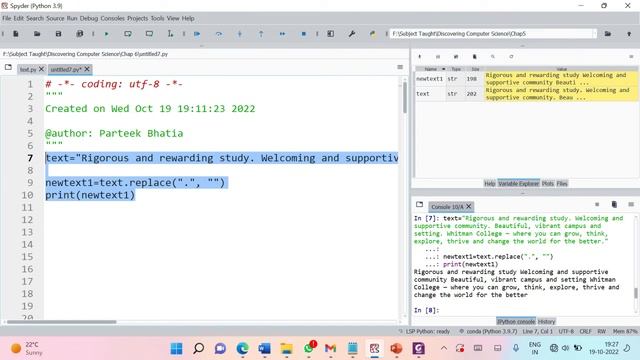Remove all variables icon
The width and height of the screenshot is (640, 360).
click(x=474, y=57)
